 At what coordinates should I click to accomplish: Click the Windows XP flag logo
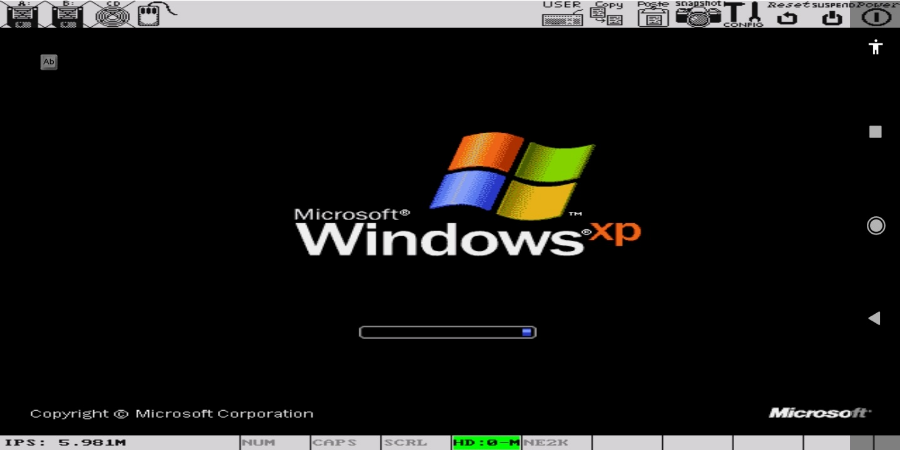pos(512,176)
